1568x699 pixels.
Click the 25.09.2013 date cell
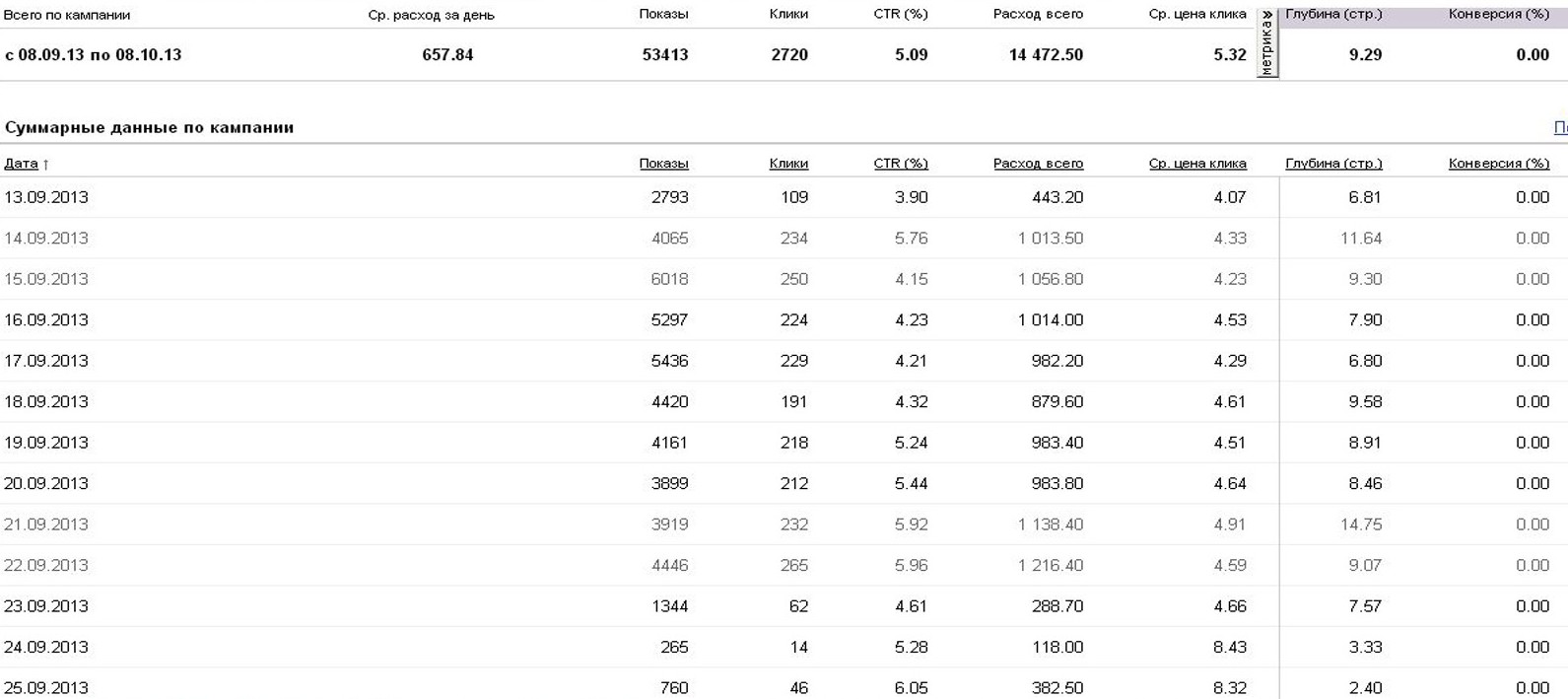point(46,687)
